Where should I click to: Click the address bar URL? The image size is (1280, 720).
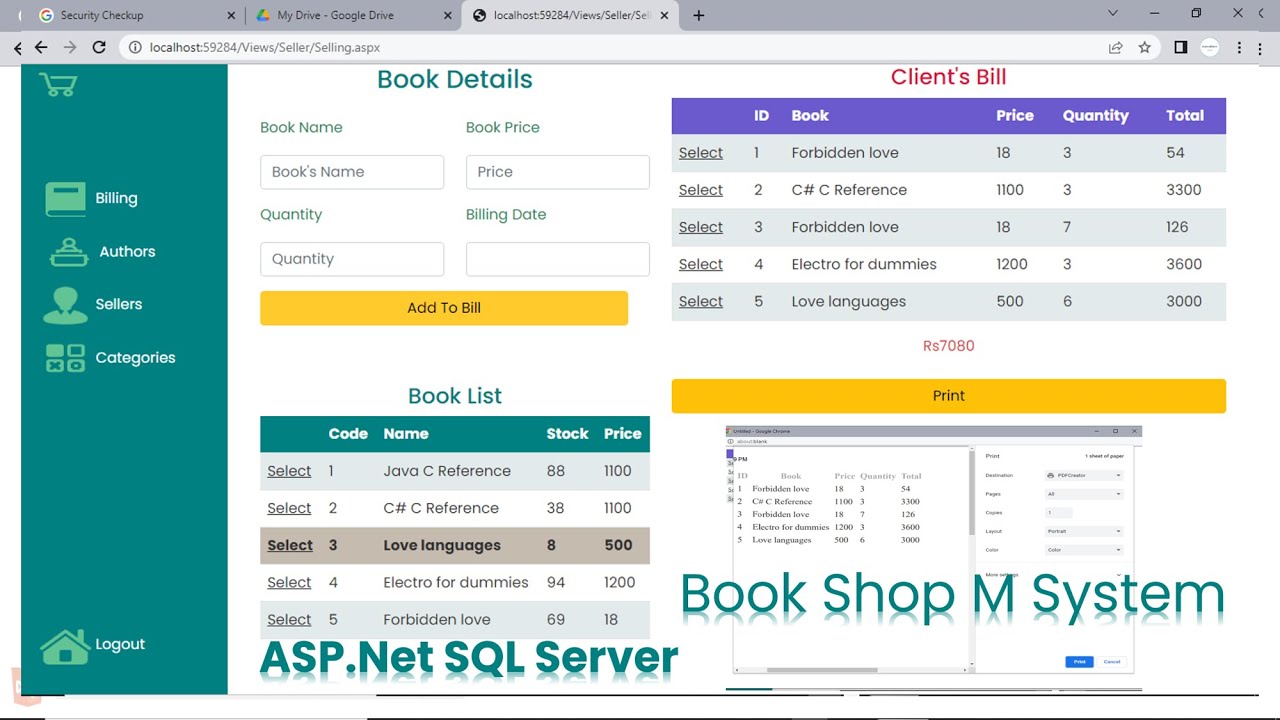coord(265,47)
